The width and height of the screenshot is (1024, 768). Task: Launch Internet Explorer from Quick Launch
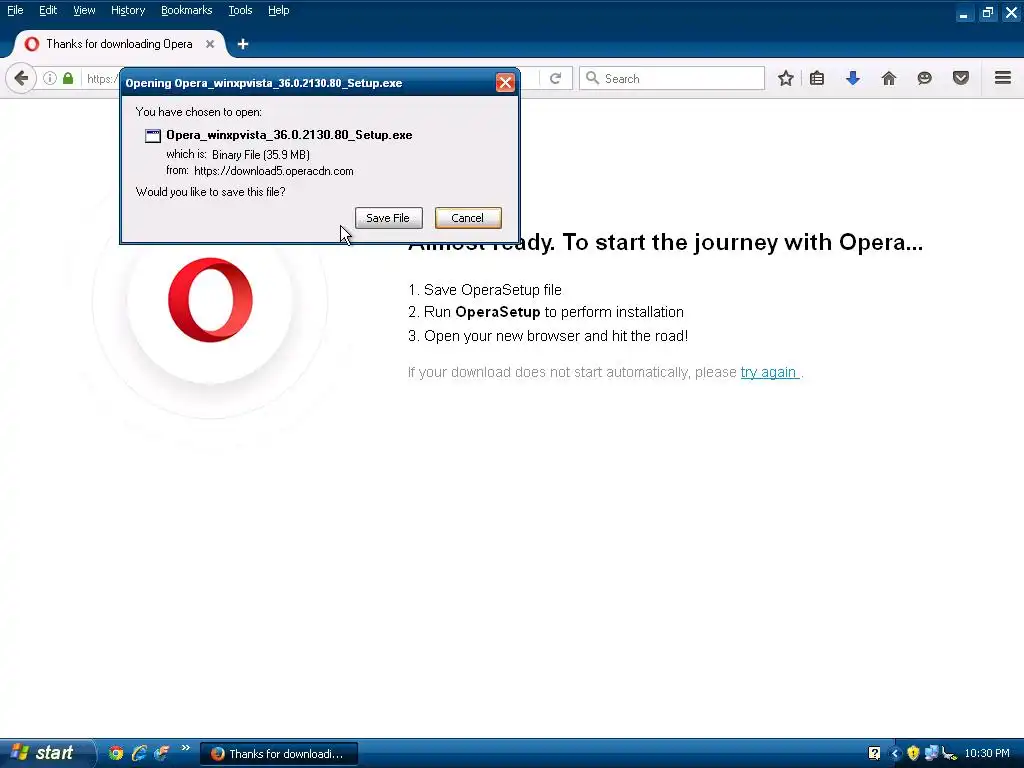click(139, 753)
